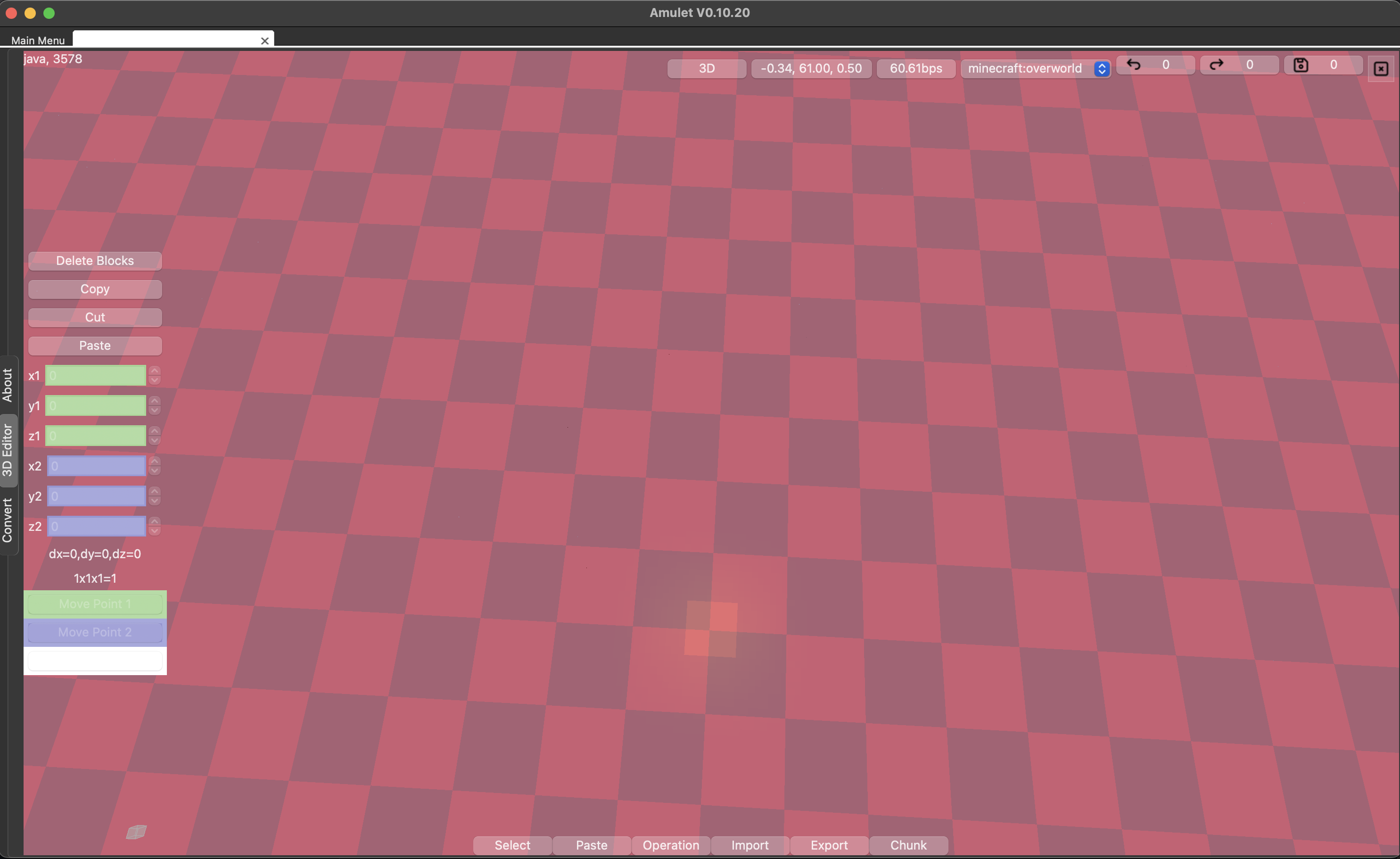Viewport: 1400px width, 859px height.
Task: Open the minecraft:overworld dimension dropdown
Action: 1101,68
